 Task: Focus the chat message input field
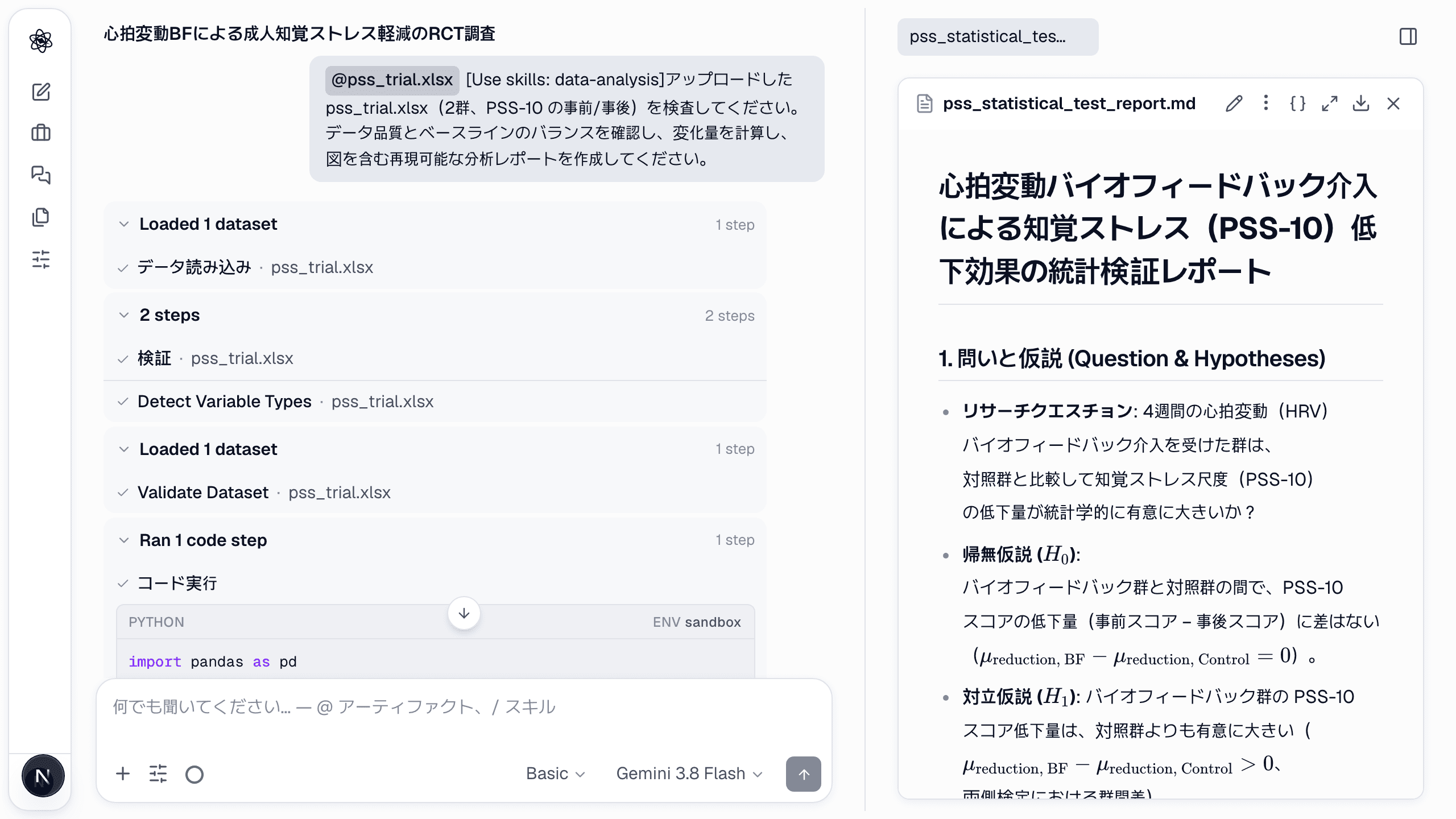pyautogui.click(x=464, y=707)
